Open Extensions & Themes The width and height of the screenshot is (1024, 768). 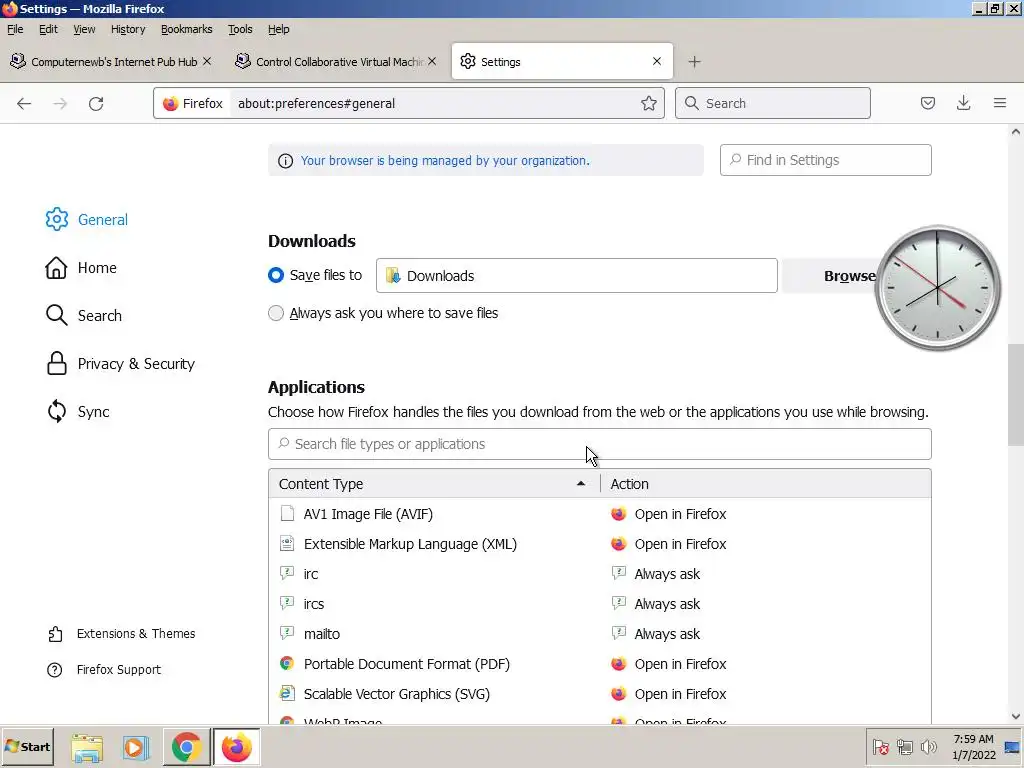click(x=121, y=633)
